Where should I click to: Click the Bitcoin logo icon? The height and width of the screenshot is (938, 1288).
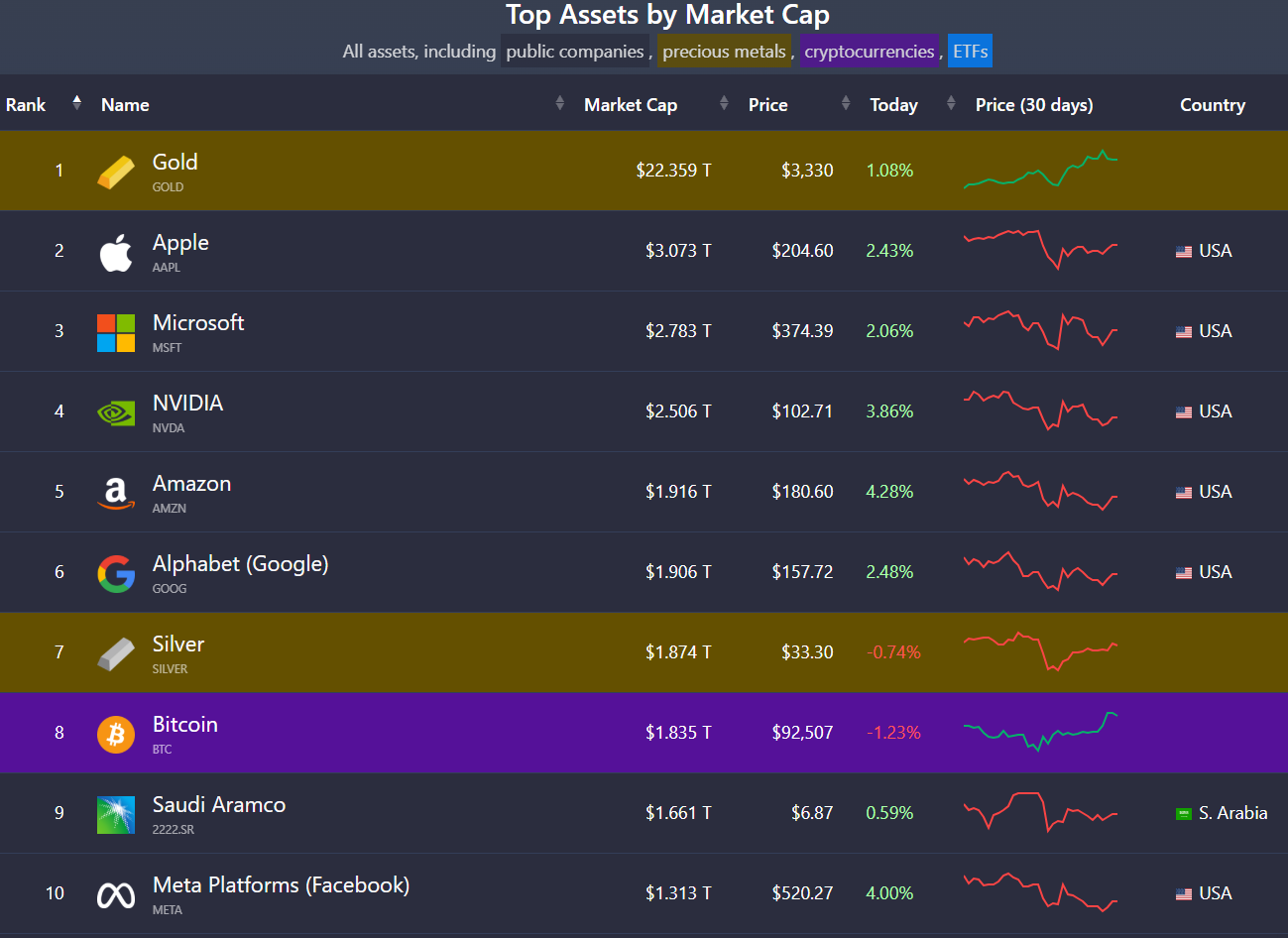click(116, 735)
